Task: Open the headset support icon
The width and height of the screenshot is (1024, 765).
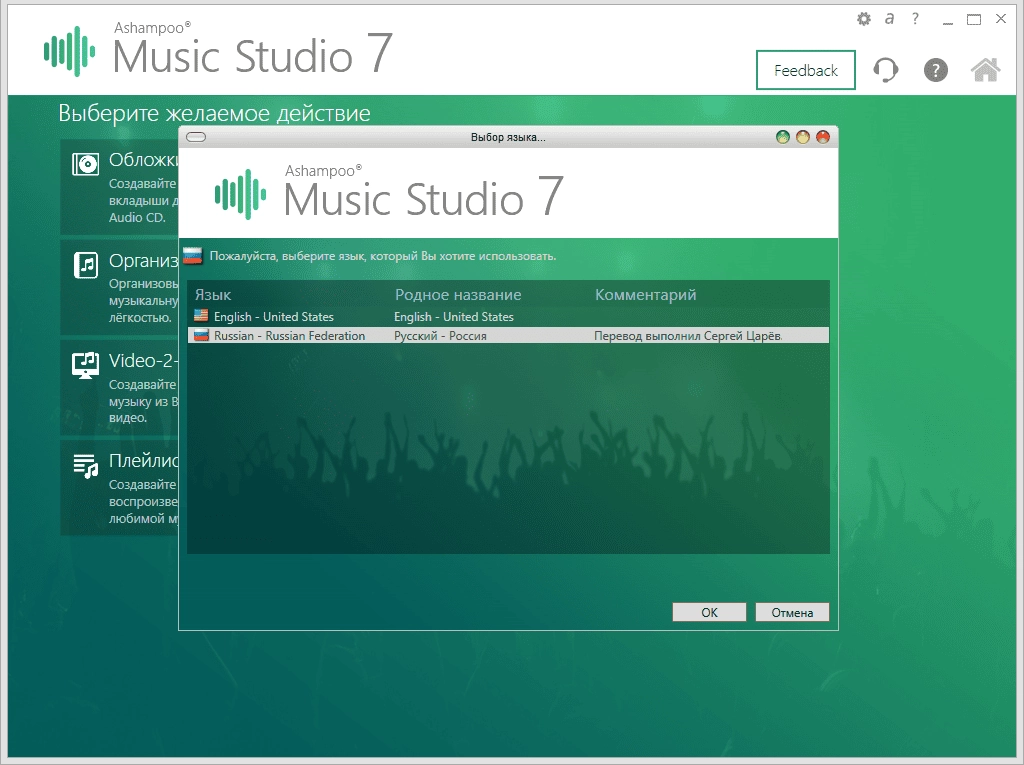Action: tap(886, 70)
